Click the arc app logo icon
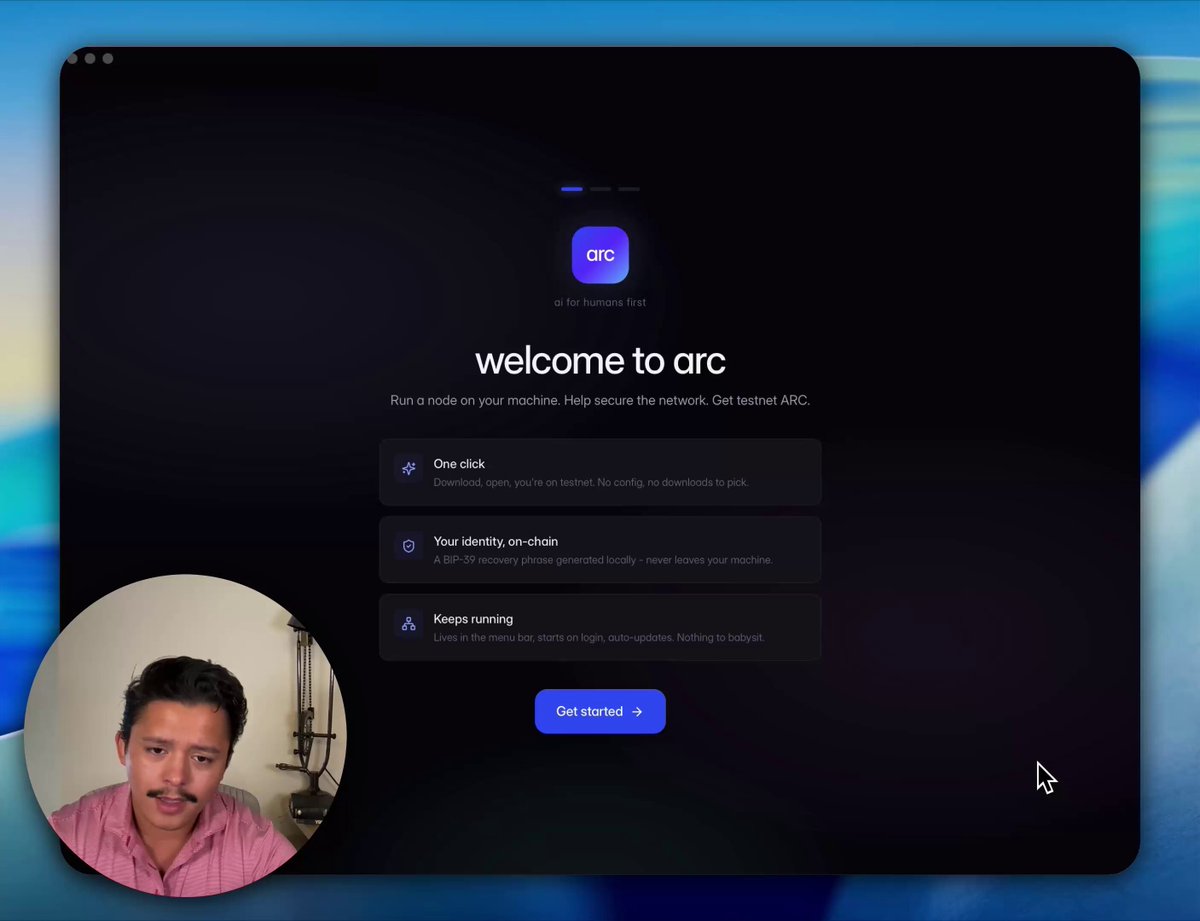Viewport: 1200px width, 921px height. click(x=600, y=255)
